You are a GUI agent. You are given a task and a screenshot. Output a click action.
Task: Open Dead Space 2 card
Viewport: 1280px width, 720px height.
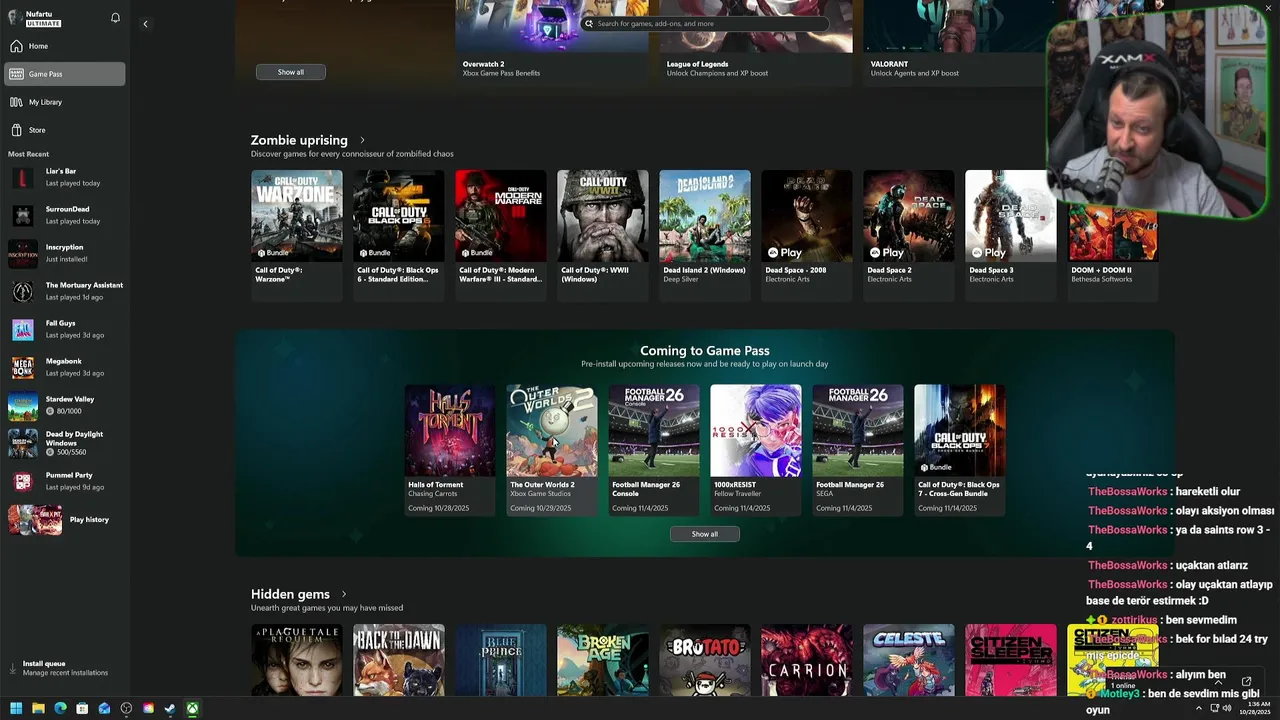click(909, 235)
